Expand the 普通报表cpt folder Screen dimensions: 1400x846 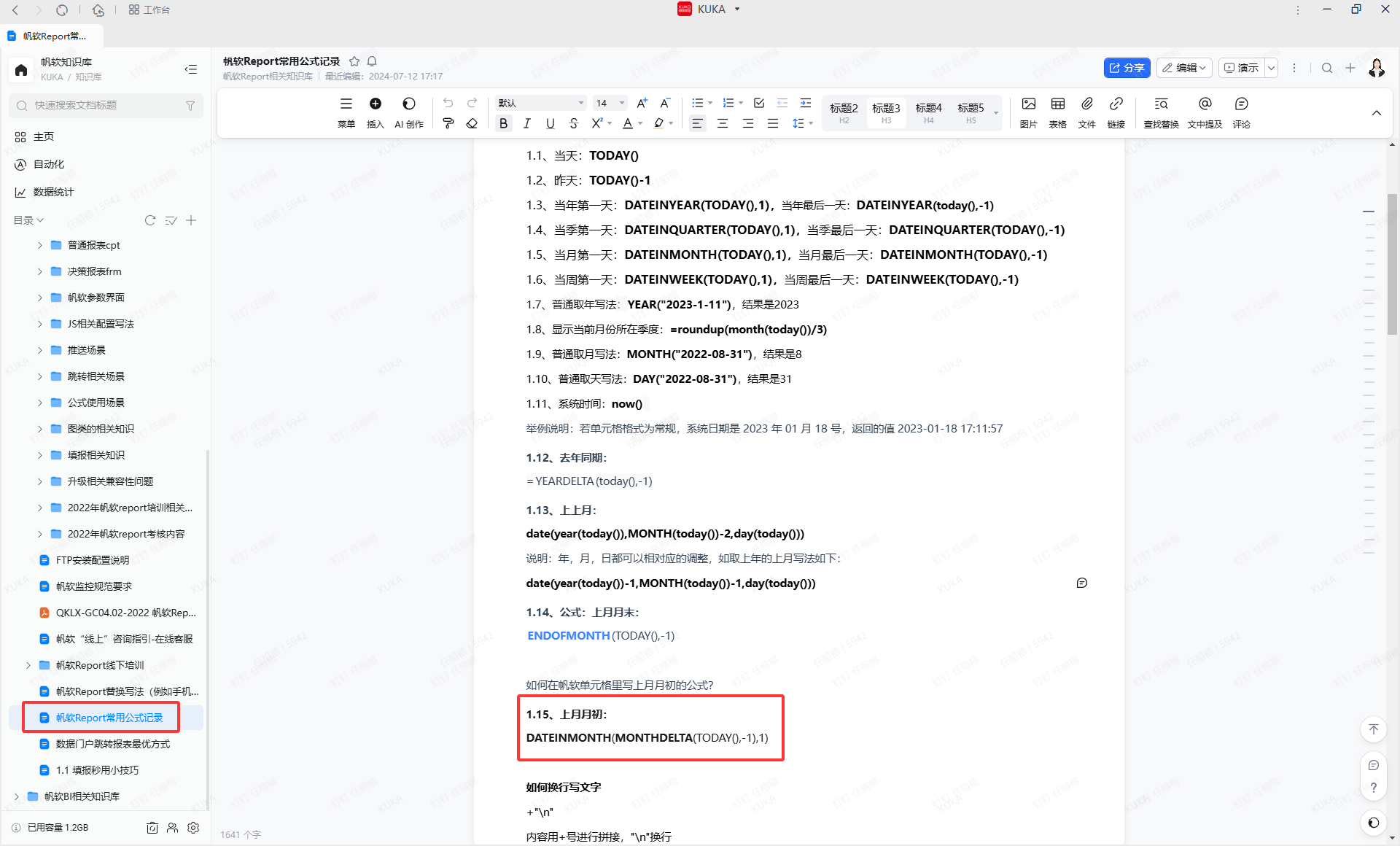pyautogui.click(x=40, y=245)
